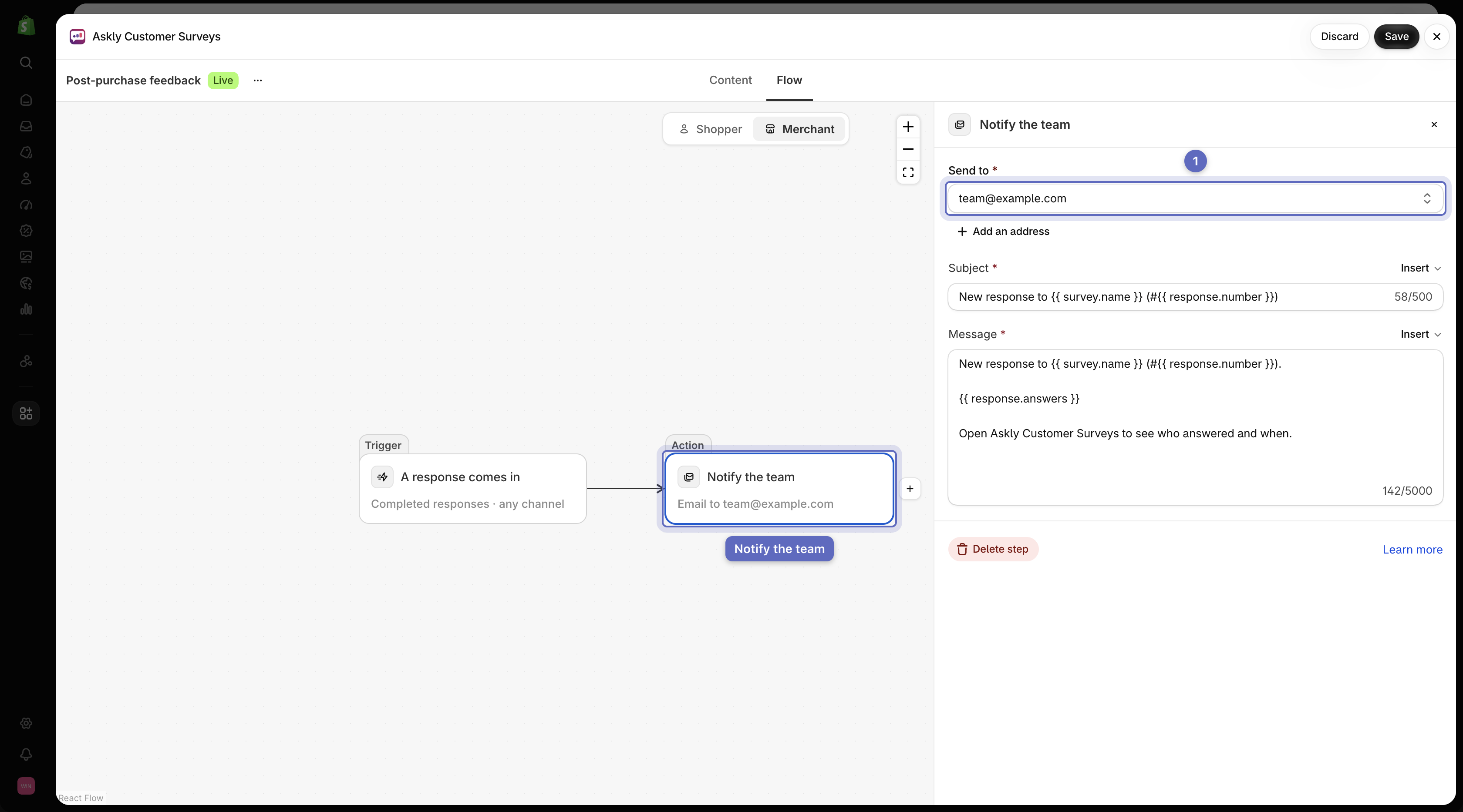Open the Apps grid icon in the sidebar
This screenshot has width=1463, height=812.
(26, 413)
